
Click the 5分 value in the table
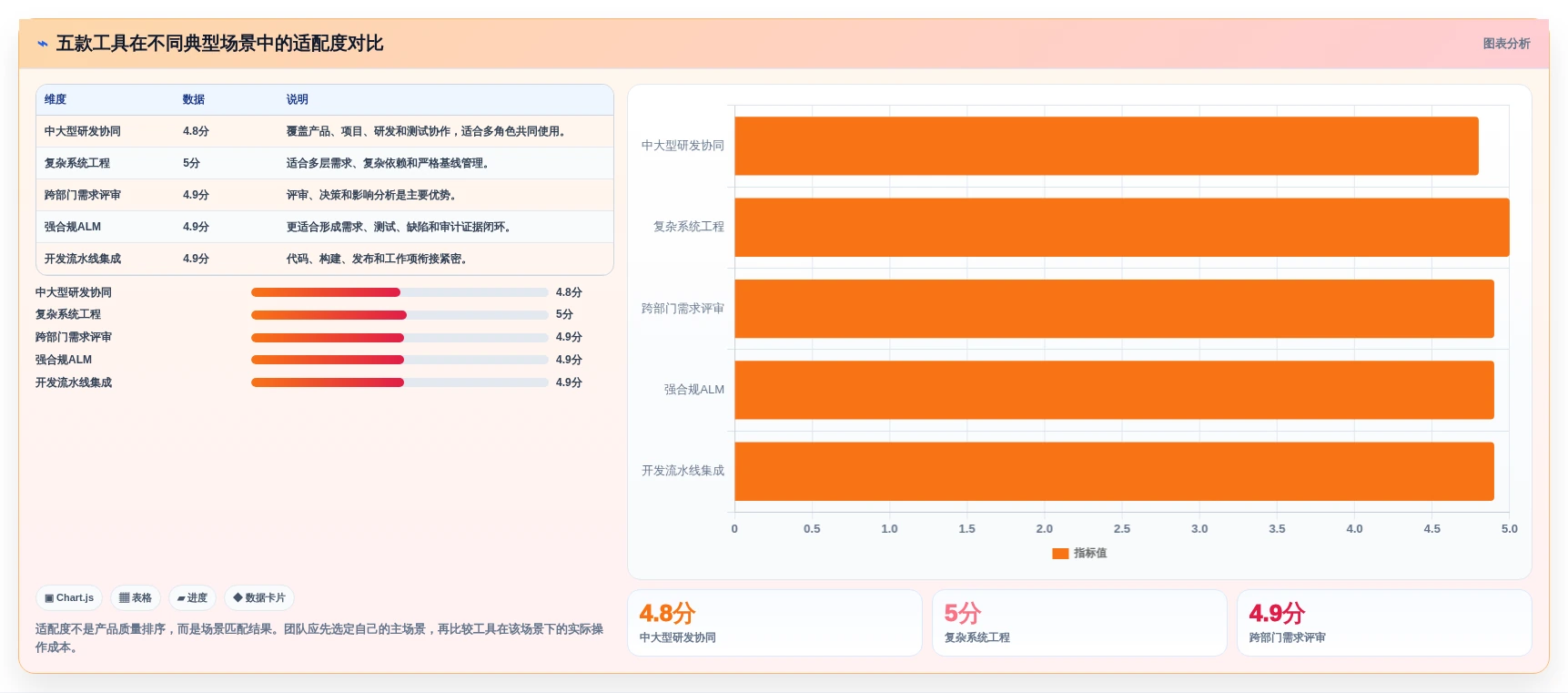click(x=191, y=163)
